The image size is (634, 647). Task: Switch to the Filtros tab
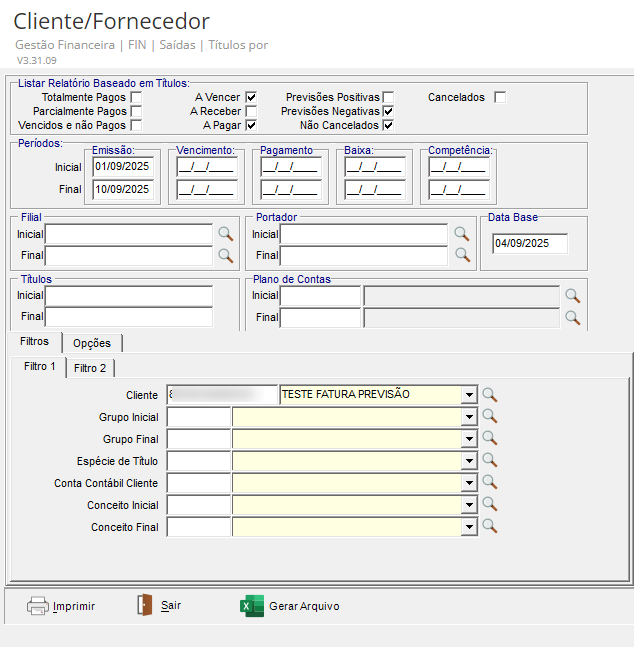click(35, 342)
